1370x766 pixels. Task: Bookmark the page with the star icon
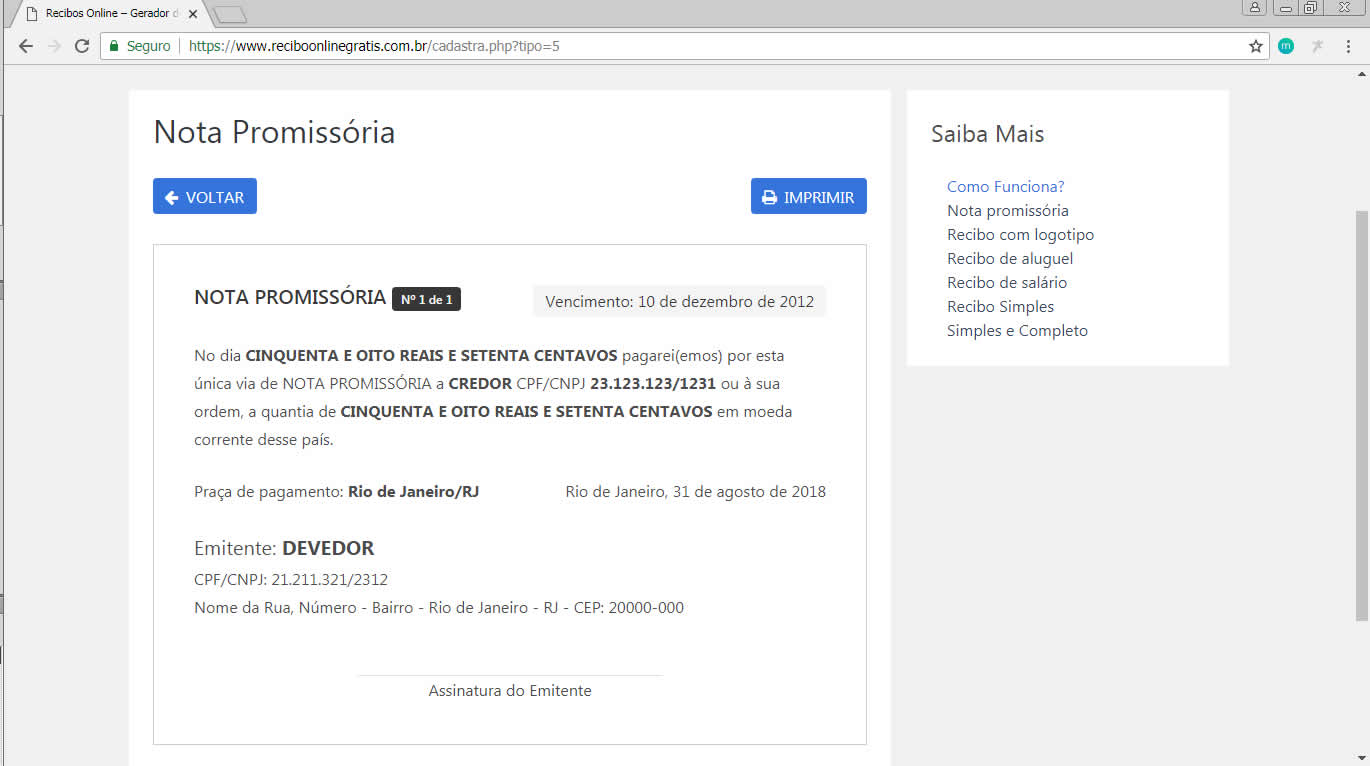point(1256,46)
